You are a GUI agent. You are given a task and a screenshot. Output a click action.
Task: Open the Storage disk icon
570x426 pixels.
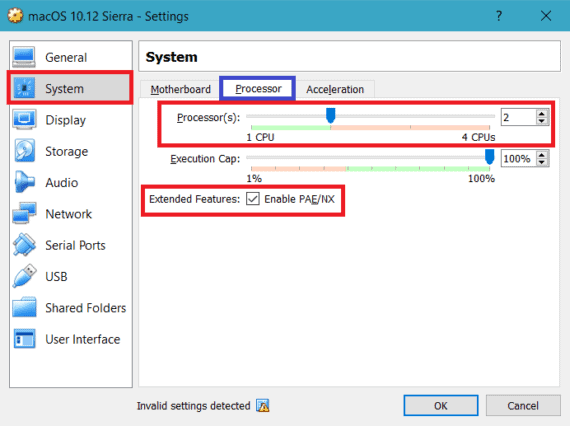[24, 151]
